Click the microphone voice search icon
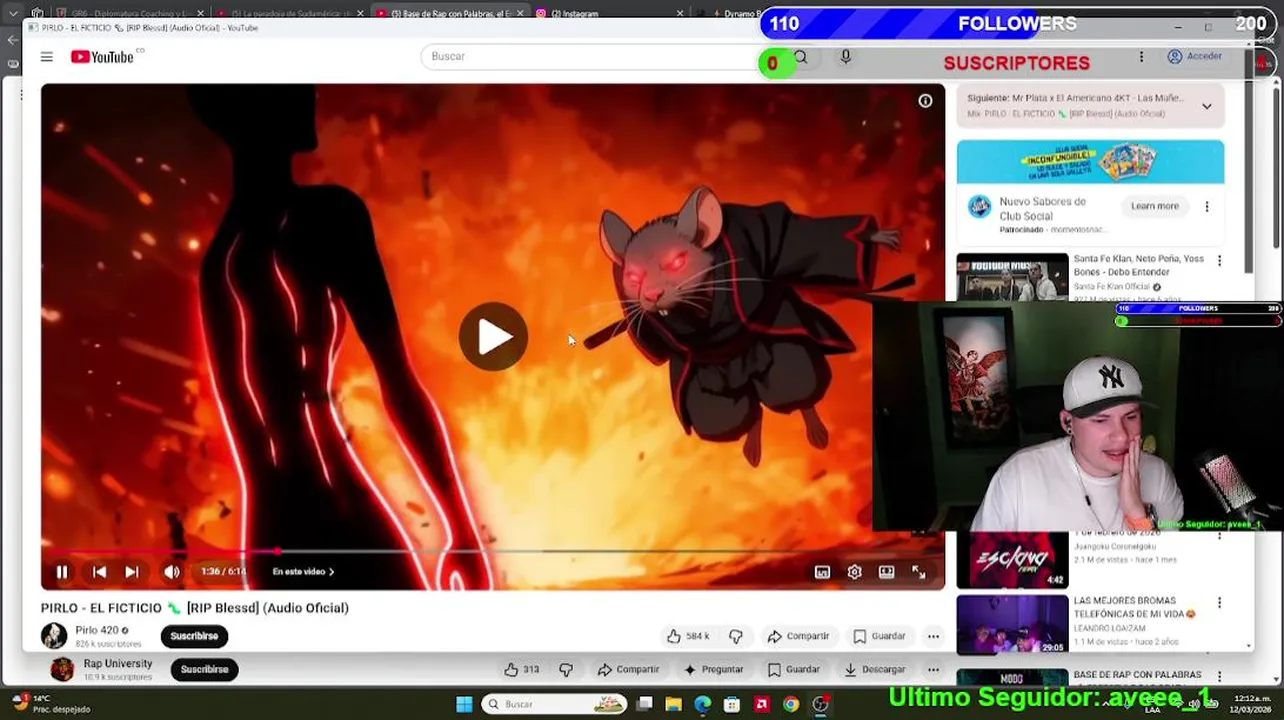This screenshot has width=1284, height=720. coord(846,57)
